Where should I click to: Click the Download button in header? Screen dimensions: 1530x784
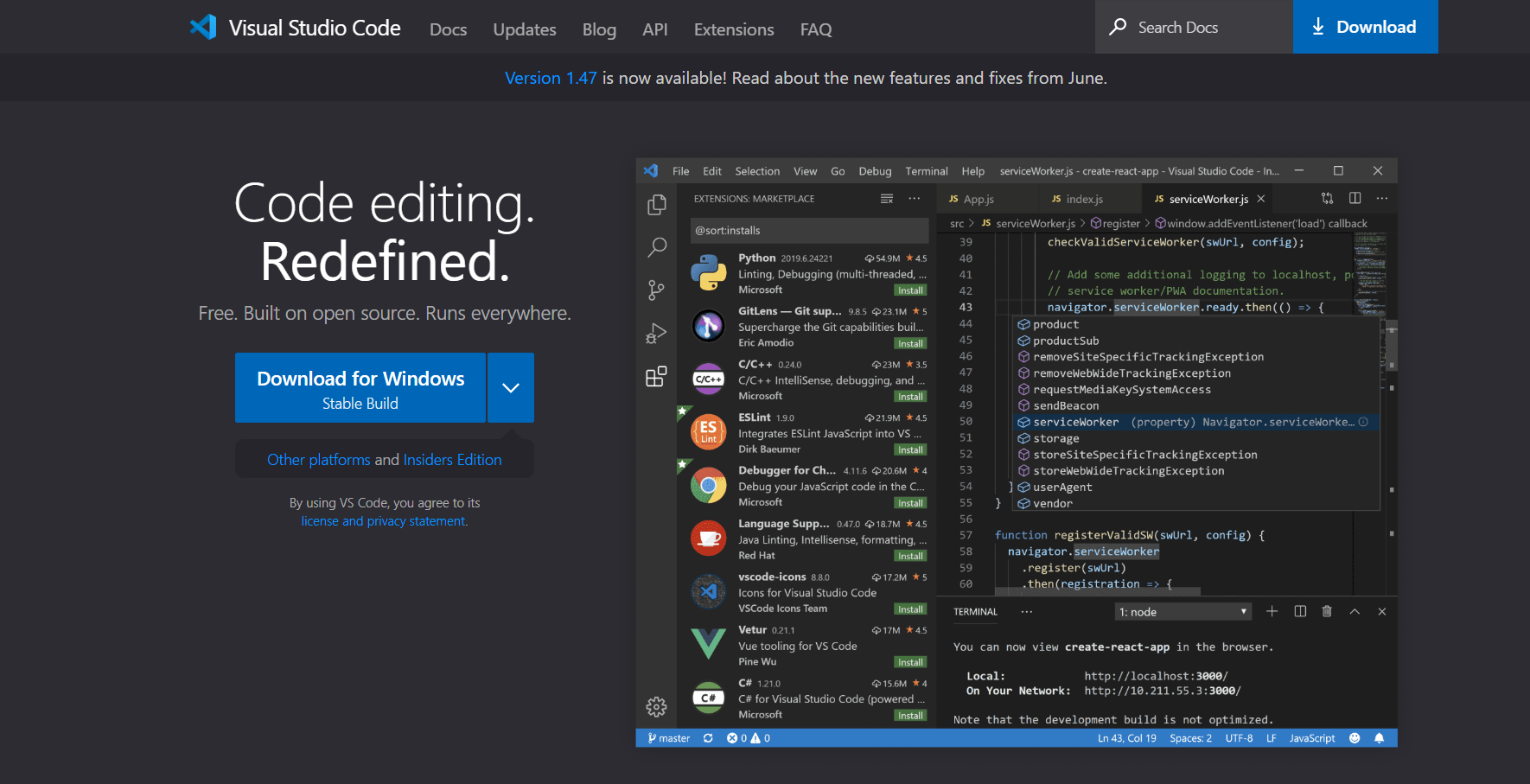[1366, 27]
